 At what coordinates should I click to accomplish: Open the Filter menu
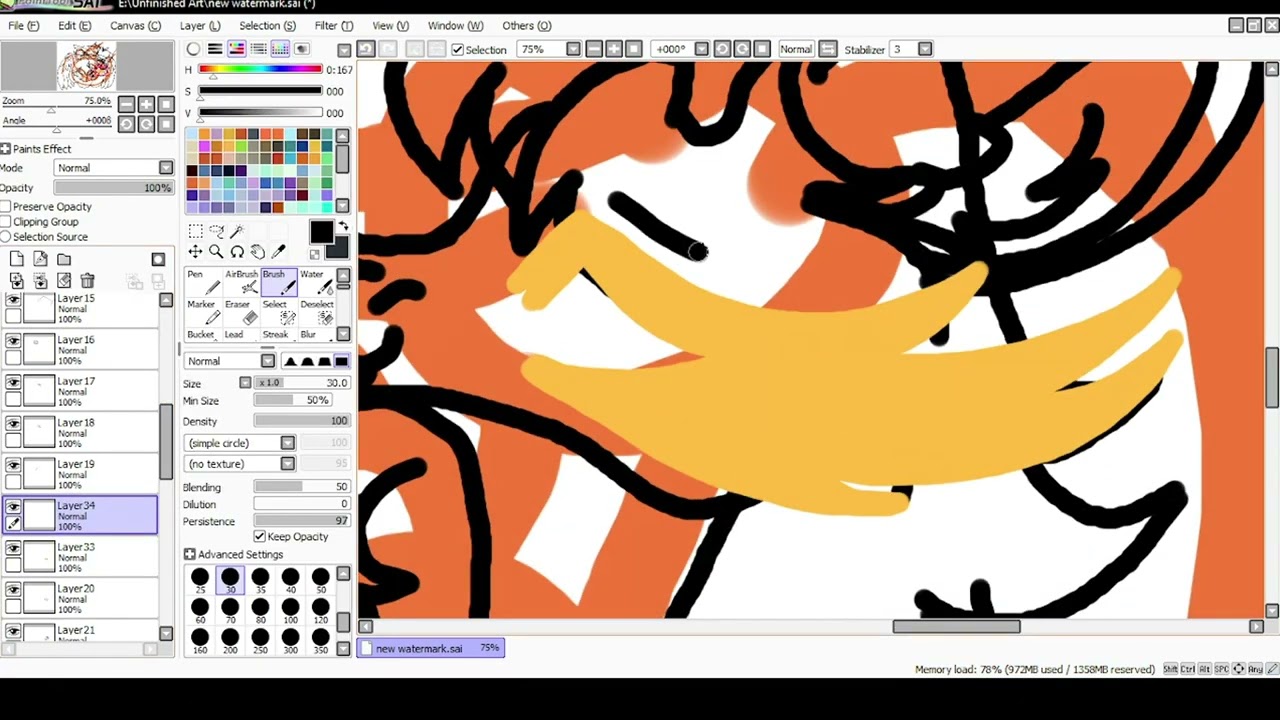(x=333, y=25)
